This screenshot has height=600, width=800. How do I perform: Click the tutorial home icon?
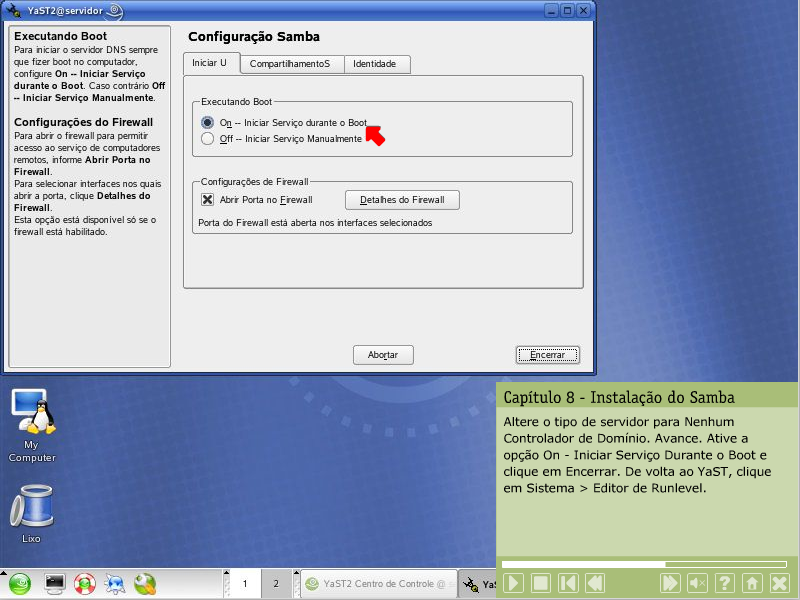tap(752, 583)
